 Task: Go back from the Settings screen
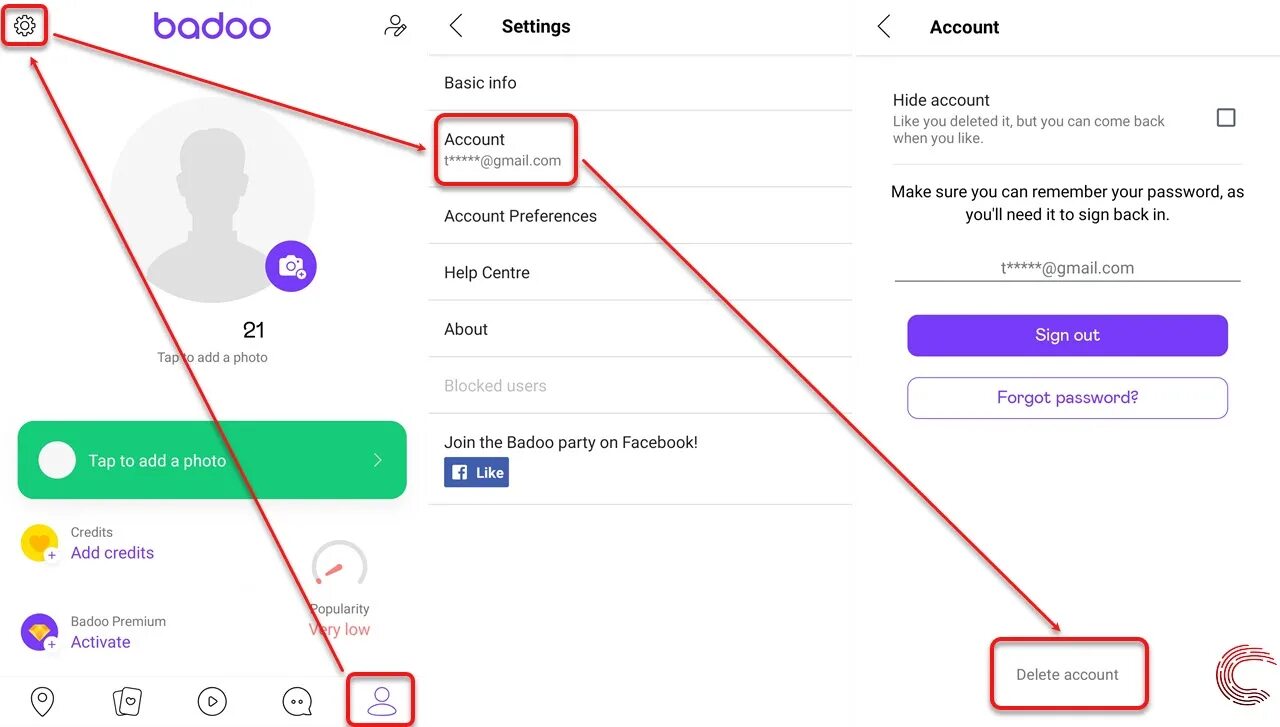456,26
